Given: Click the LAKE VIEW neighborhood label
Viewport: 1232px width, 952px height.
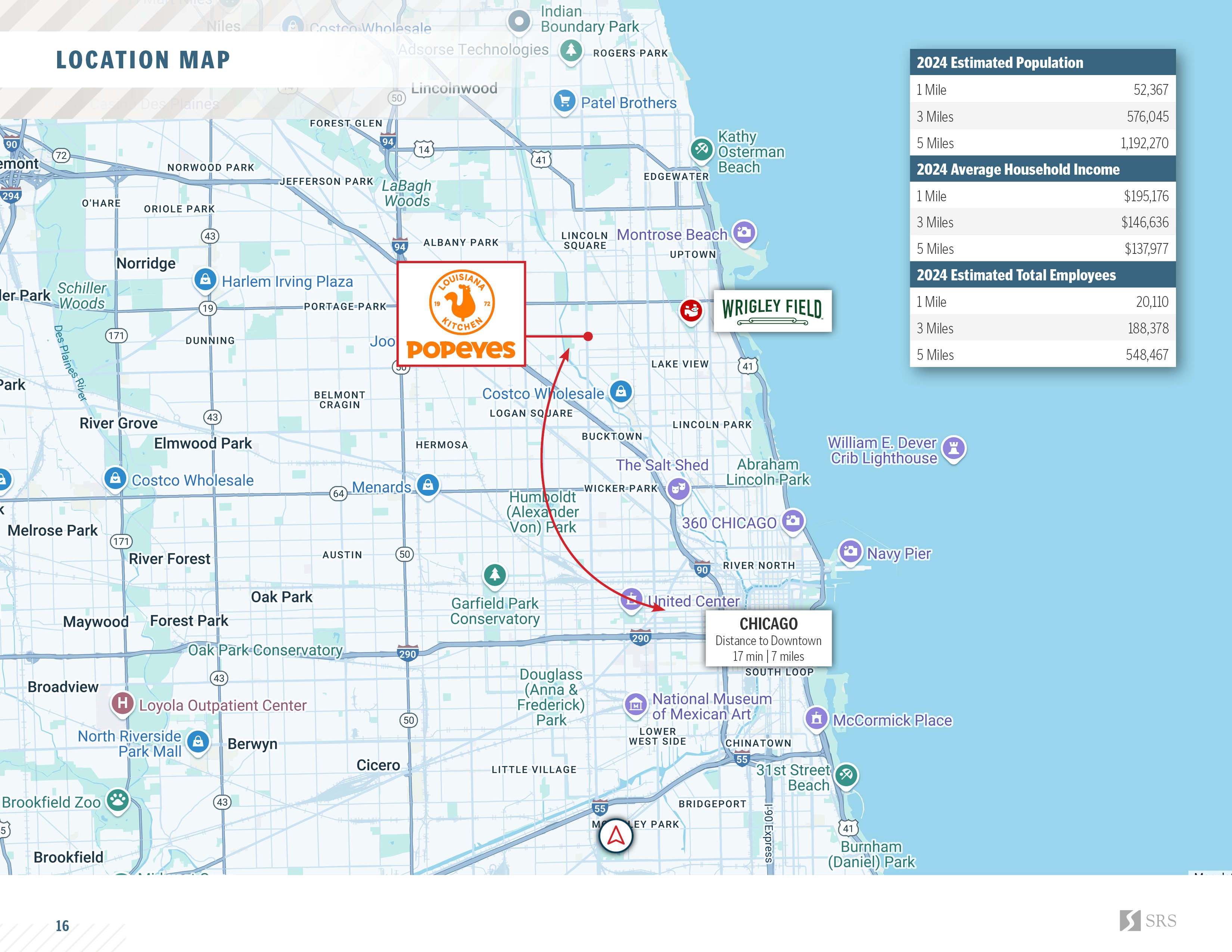Looking at the screenshot, I should (x=680, y=364).
